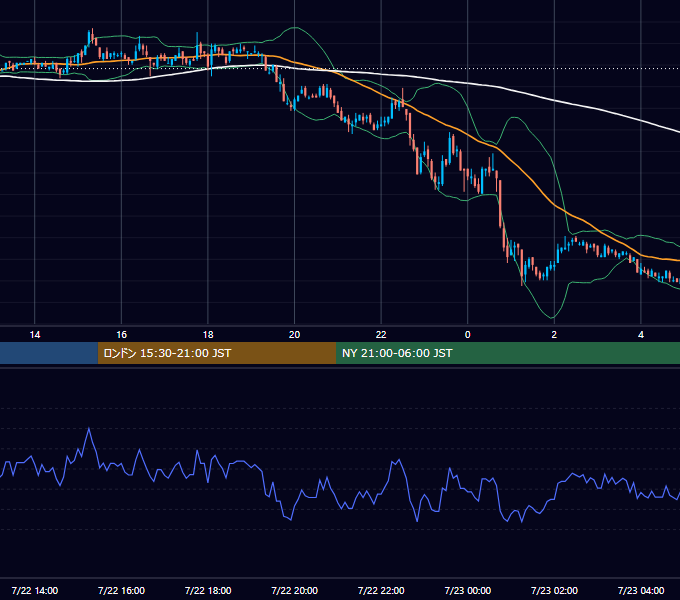The width and height of the screenshot is (680, 600).
Task: Click the ロンドン 15:30-21:00 JST session bar
Action: (217, 353)
